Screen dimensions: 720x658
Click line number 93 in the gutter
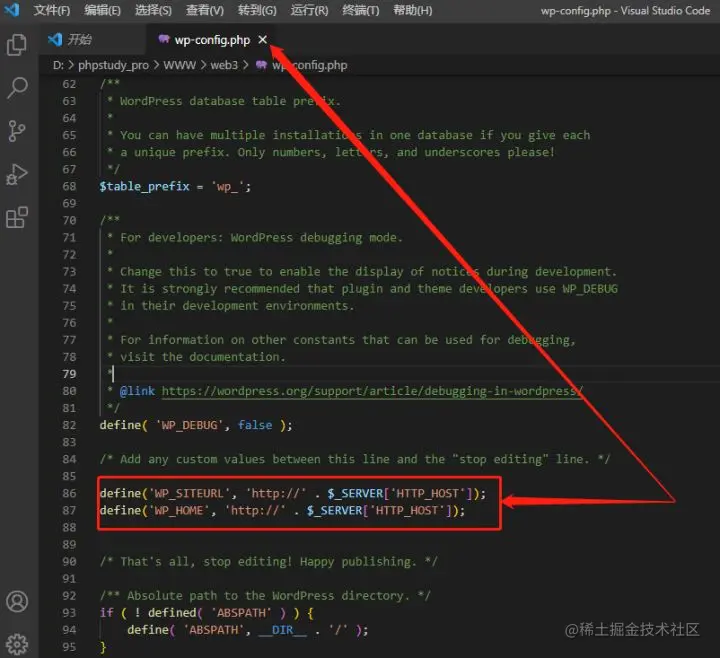coord(69,613)
